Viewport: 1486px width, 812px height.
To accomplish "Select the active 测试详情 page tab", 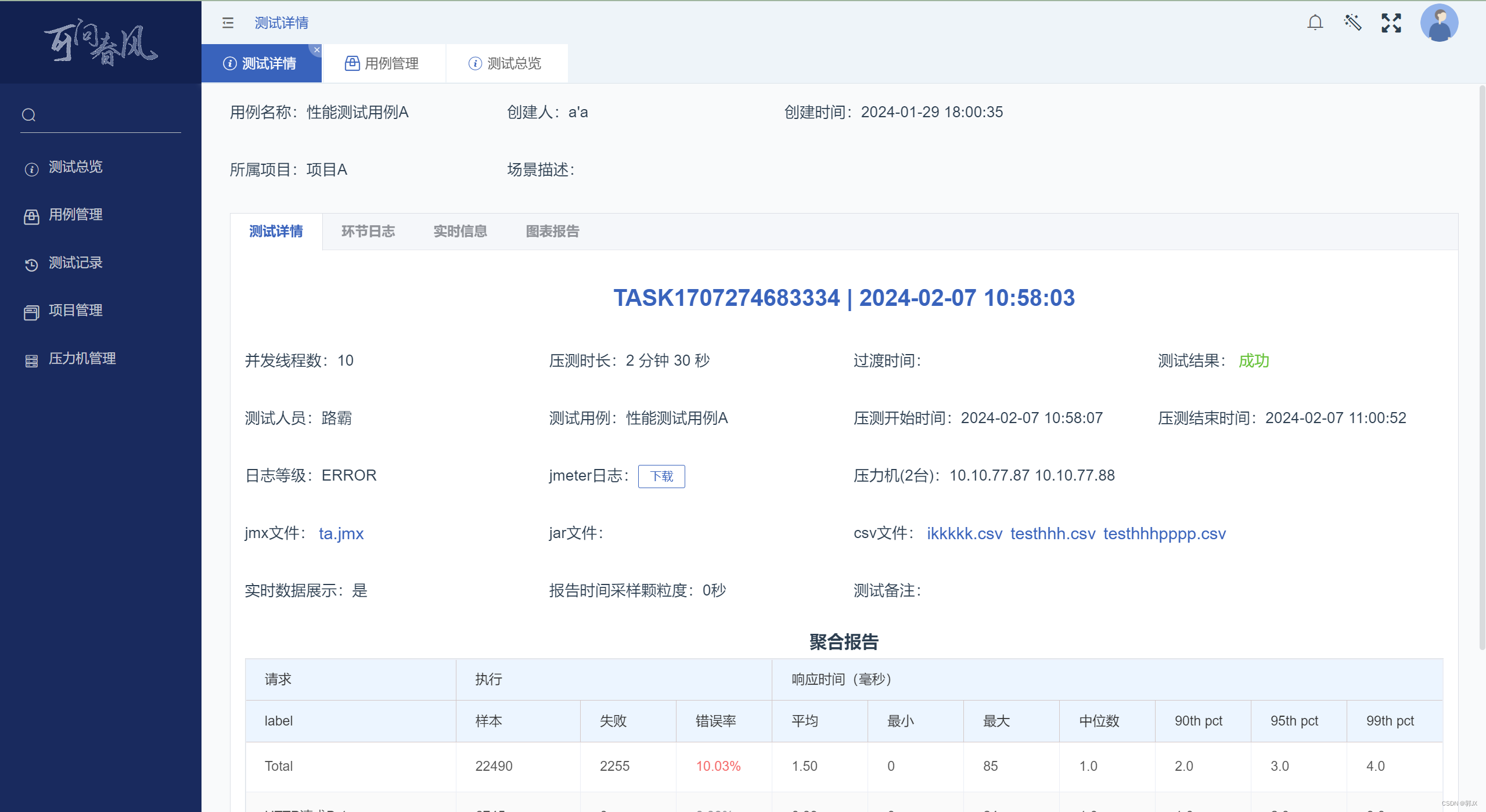I will pos(261,63).
